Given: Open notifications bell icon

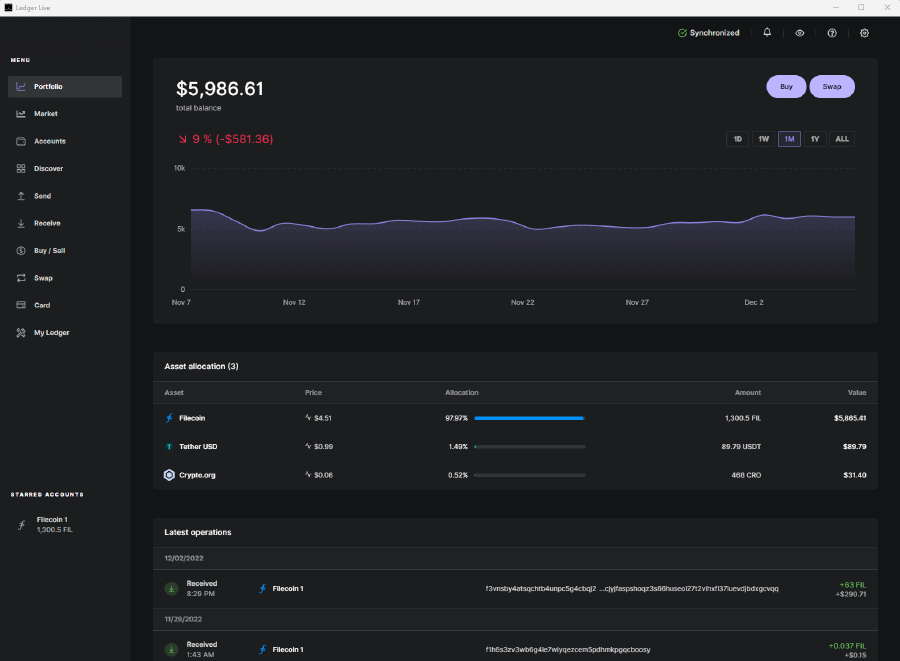Looking at the screenshot, I should pos(767,33).
